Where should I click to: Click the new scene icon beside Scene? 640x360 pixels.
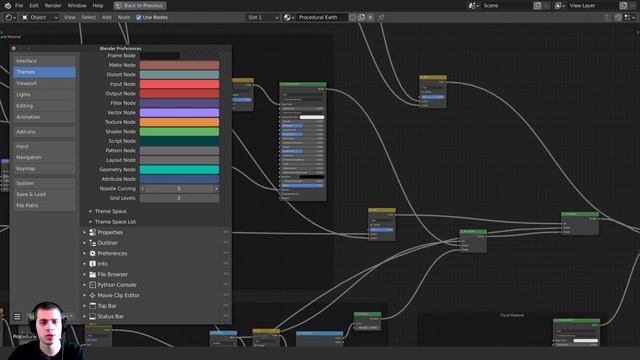(538, 6)
